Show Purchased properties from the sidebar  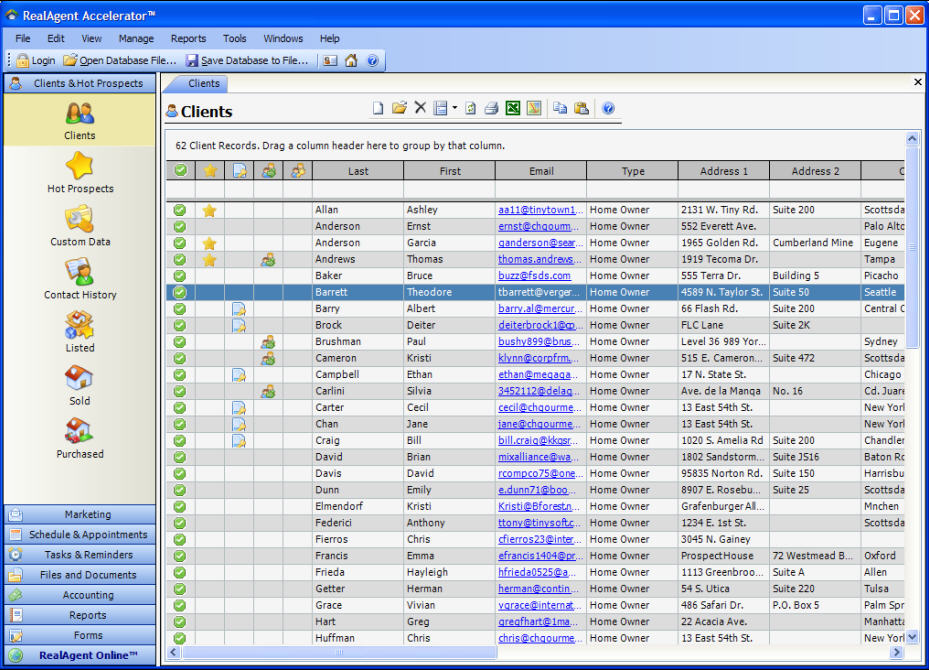point(79,438)
